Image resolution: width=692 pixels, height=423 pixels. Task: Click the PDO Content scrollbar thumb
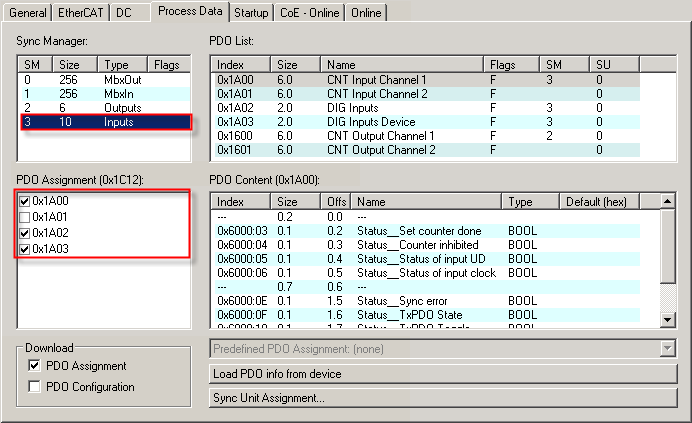668,246
